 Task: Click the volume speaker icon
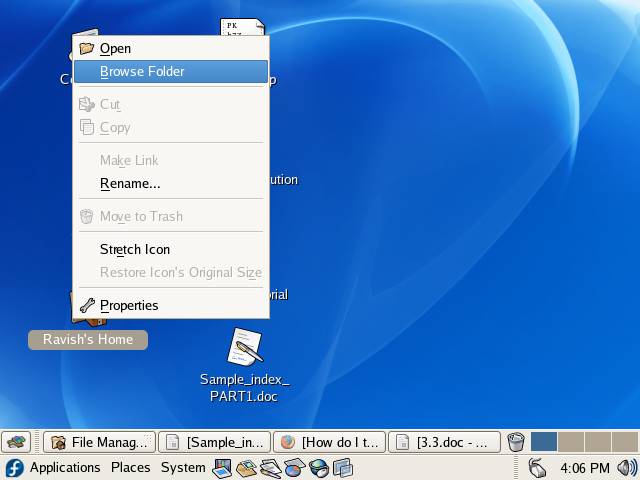pos(627,468)
